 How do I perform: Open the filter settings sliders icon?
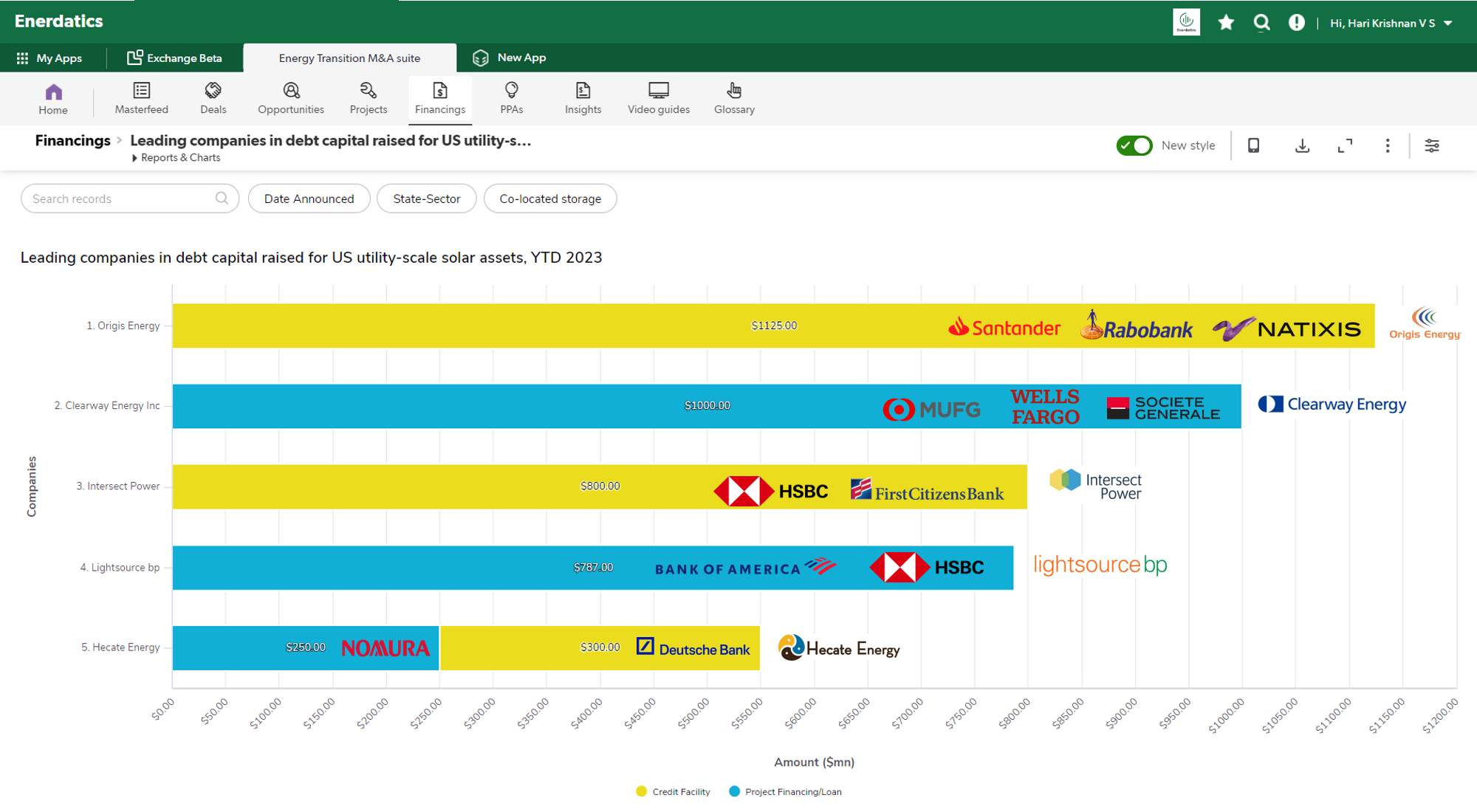tap(1431, 146)
